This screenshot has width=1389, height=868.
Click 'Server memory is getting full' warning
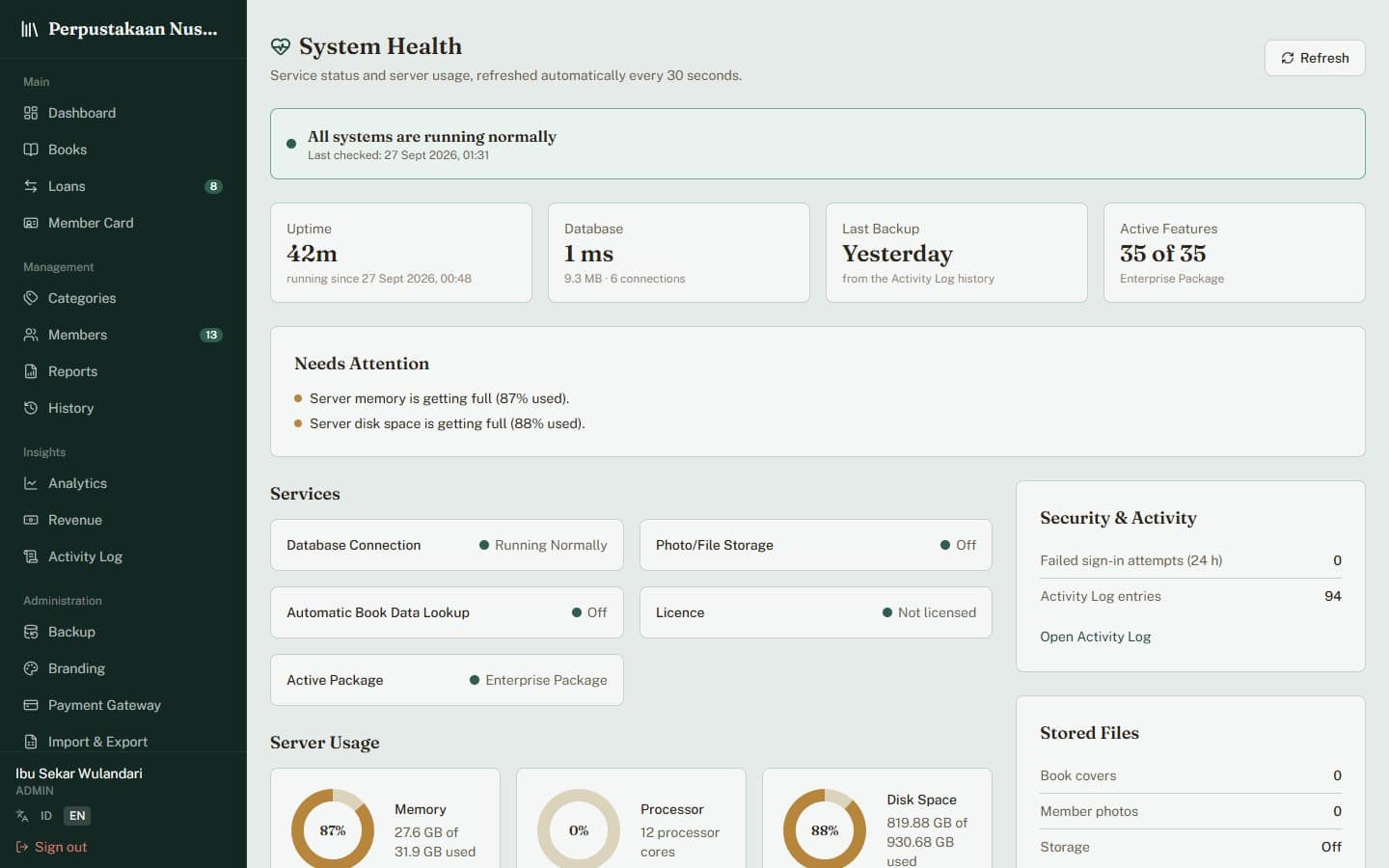[x=440, y=398]
